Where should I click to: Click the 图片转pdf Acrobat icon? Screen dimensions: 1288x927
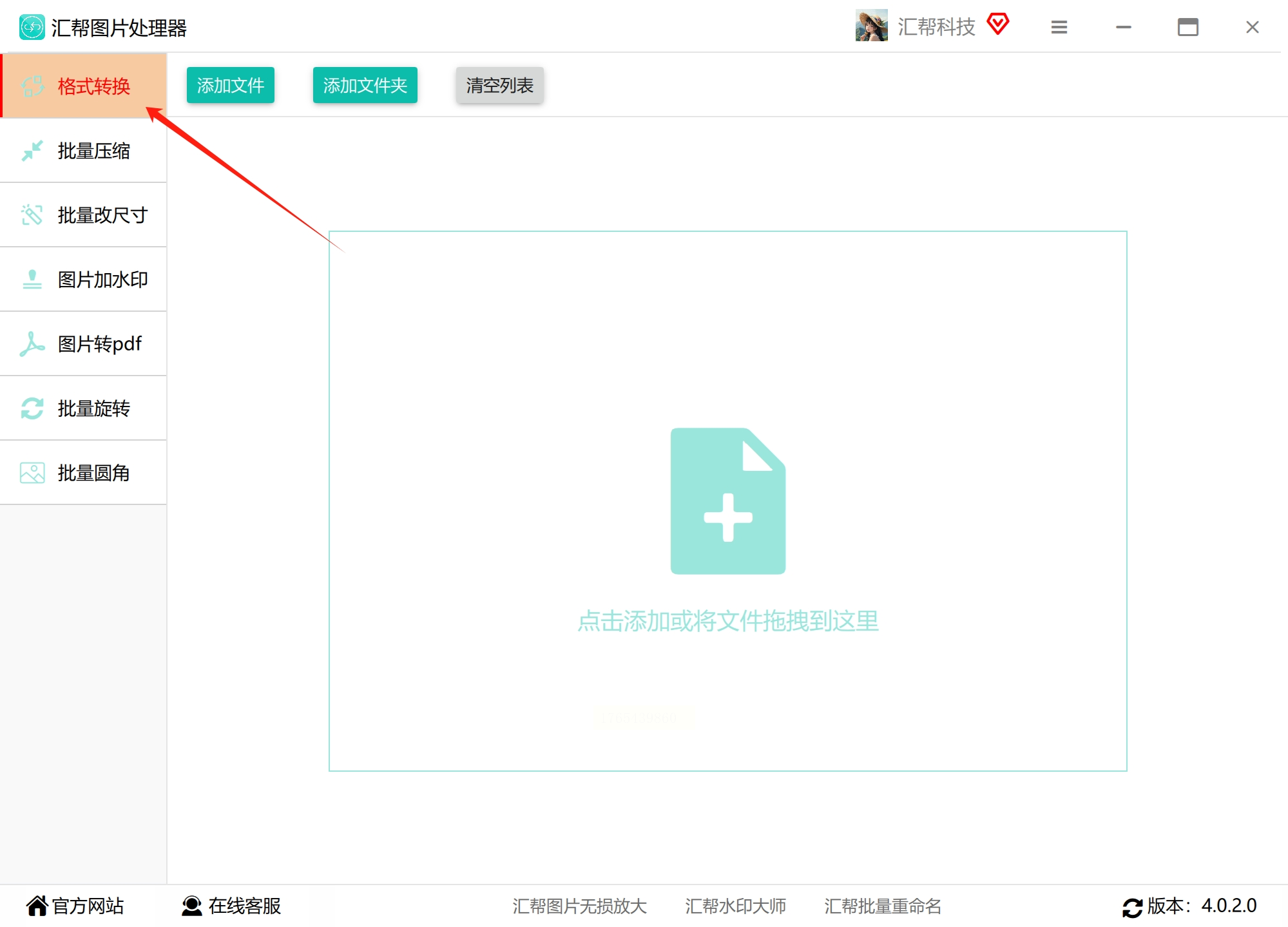[x=32, y=344]
